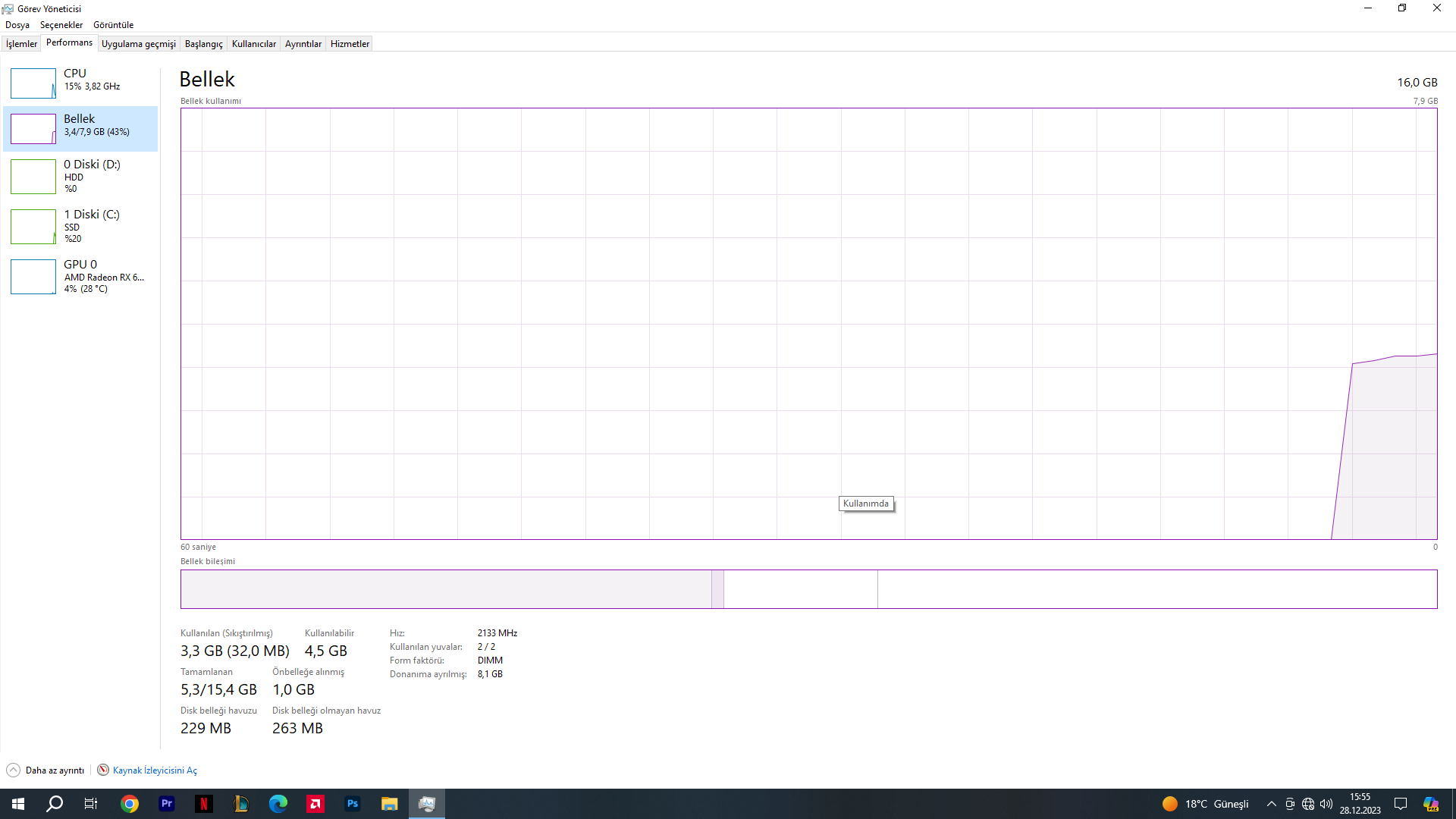Collapse view with Daha az ayrıntı chevron
This screenshot has width=1456, height=819.
point(14,770)
